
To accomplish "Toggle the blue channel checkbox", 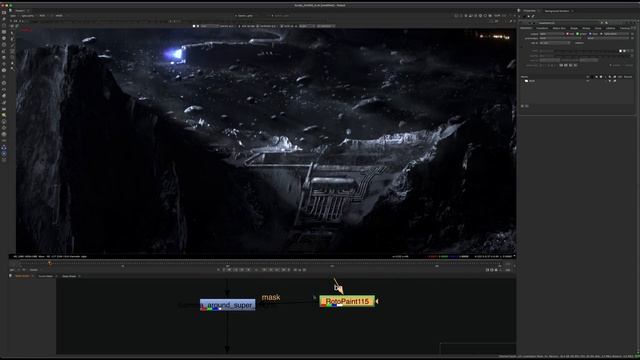I will 590,34.
